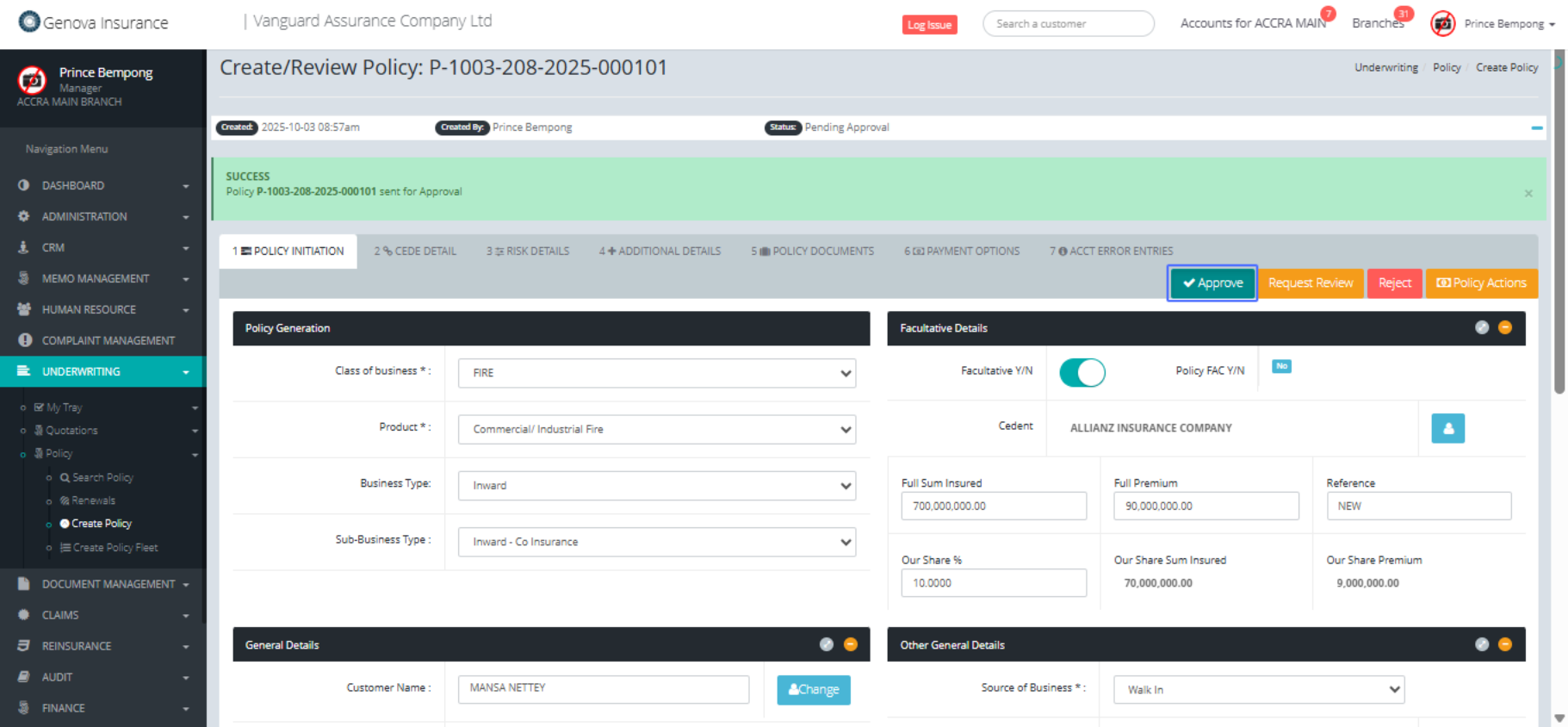Click the Approve button
This screenshot has width=1568, height=727.
pyautogui.click(x=1212, y=283)
